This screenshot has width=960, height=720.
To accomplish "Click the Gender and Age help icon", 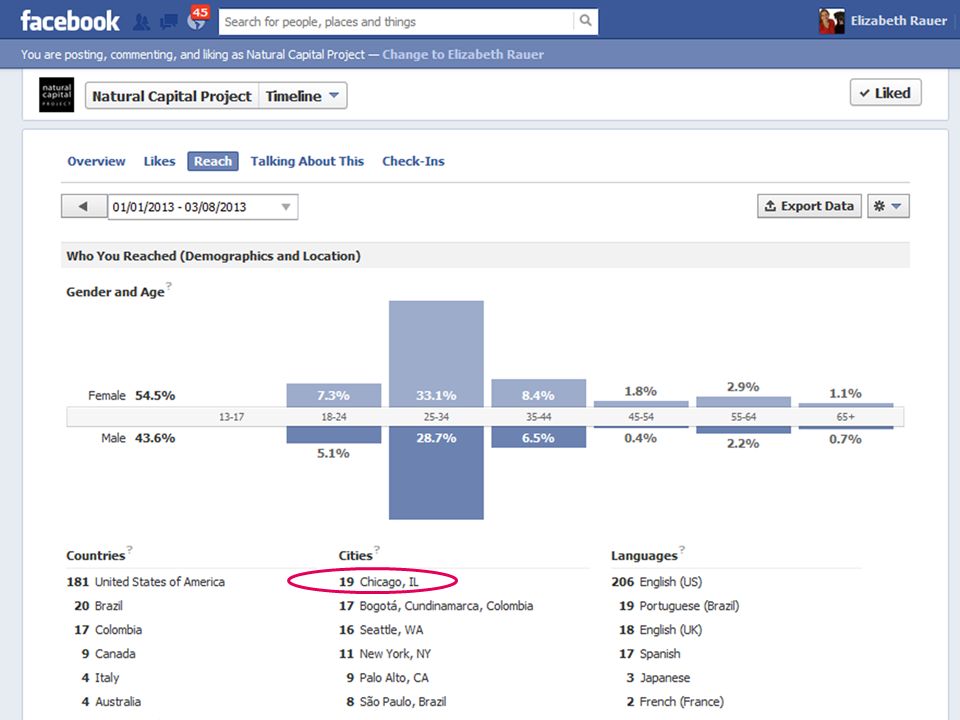I will tap(169, 285).
